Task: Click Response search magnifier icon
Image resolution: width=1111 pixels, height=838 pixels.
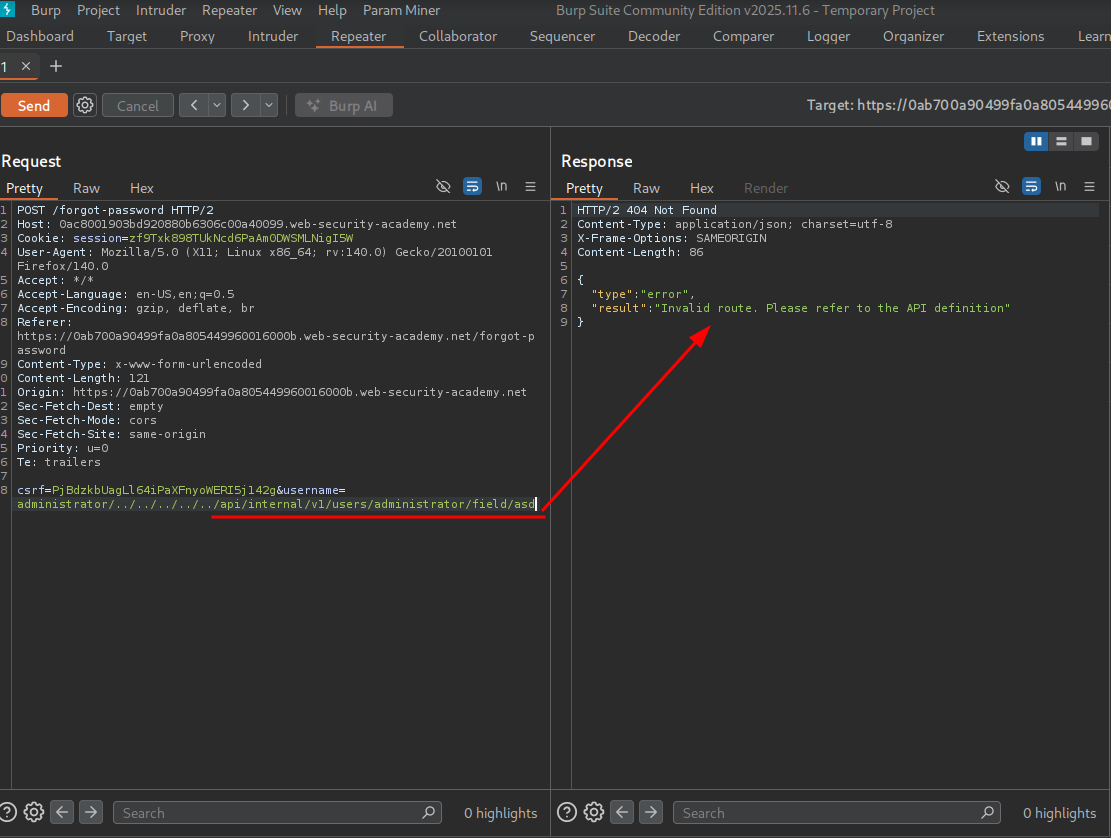Action: tap(988, 812)
